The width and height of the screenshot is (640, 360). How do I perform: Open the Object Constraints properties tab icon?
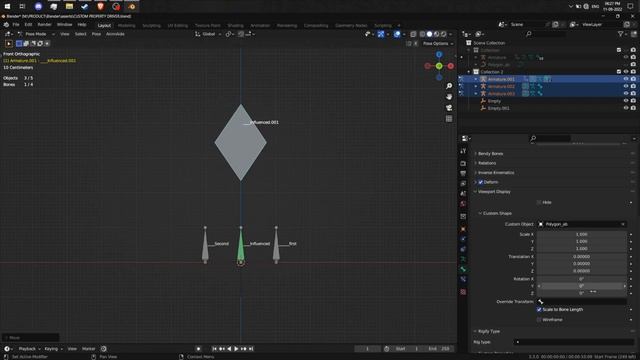[463, 249]
